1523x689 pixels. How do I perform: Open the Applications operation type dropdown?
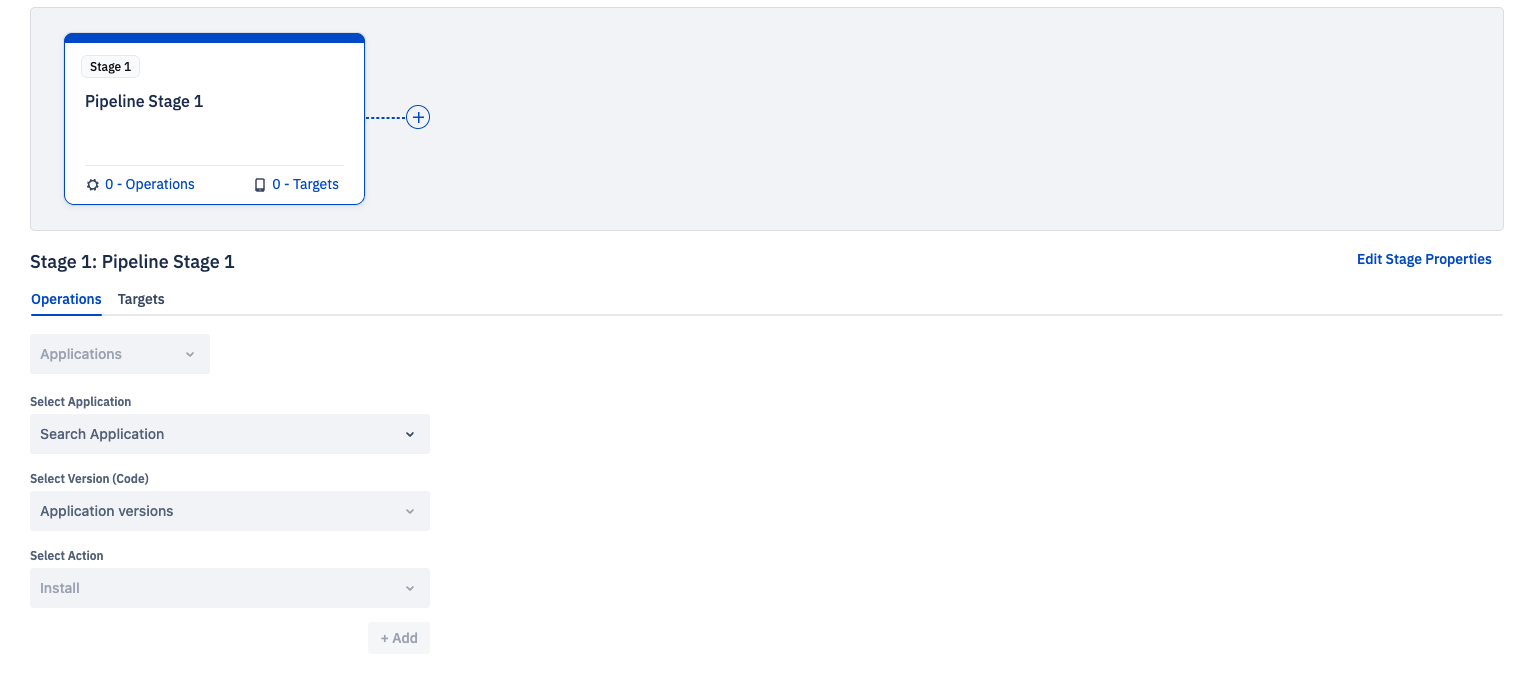click(x=119, y=354)
